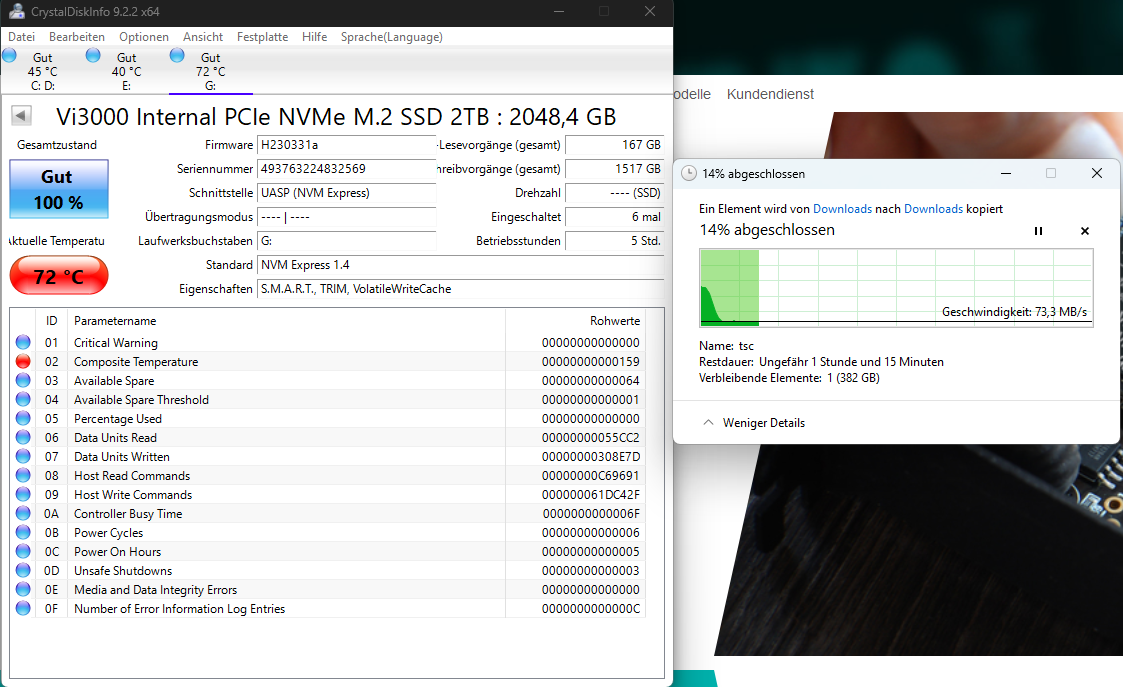Viewport: 1123px width, 687px height.
Task: Click the Eigenschaften field with S.M.A.R.T., TRIM
Action: coord(461,289)
